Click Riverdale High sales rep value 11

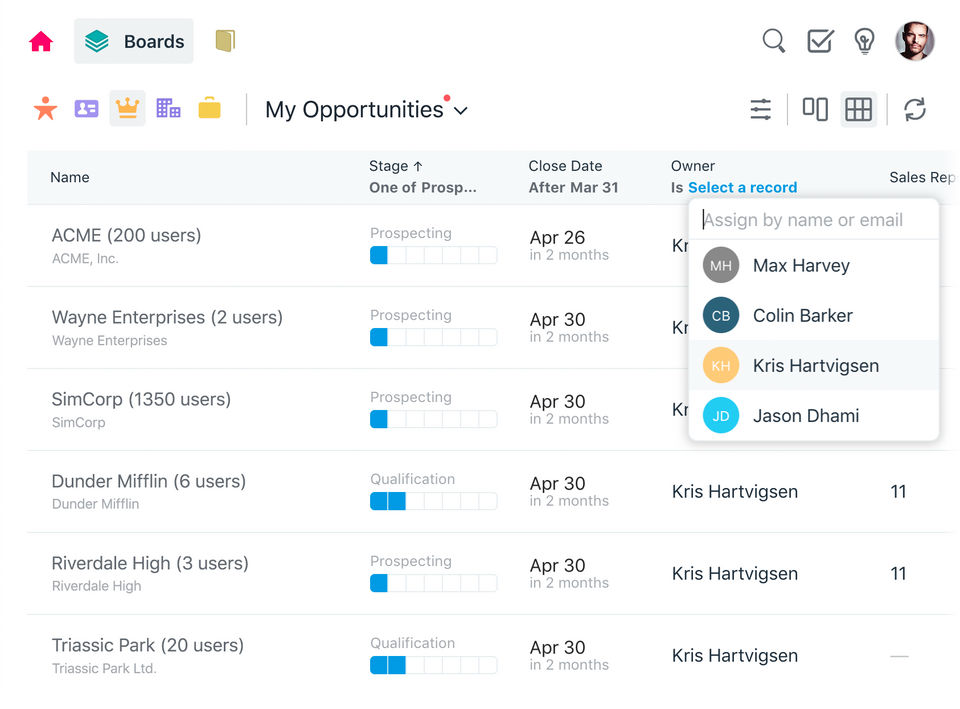tap(898, 574)
